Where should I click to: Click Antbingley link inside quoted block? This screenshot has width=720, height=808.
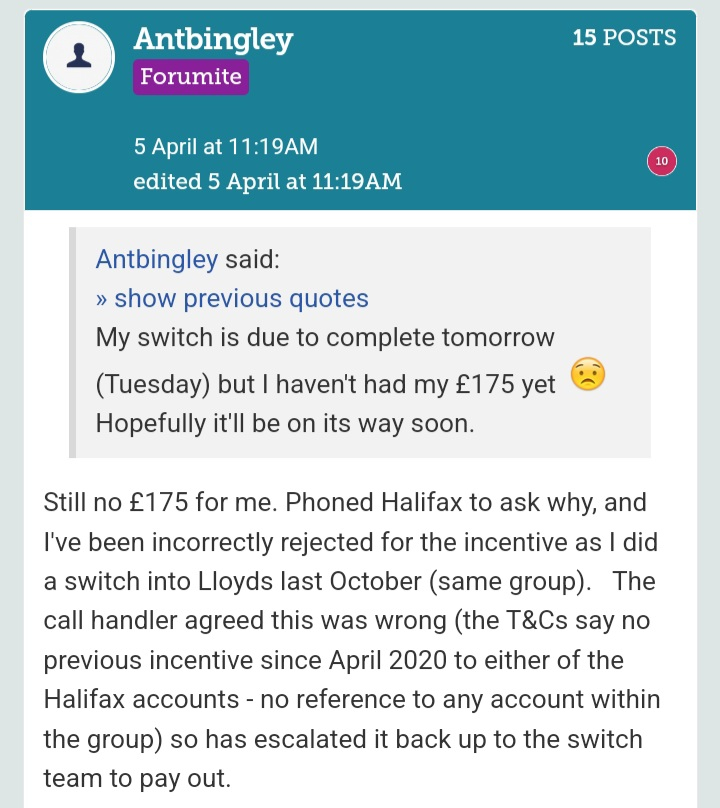coord(156,259)
